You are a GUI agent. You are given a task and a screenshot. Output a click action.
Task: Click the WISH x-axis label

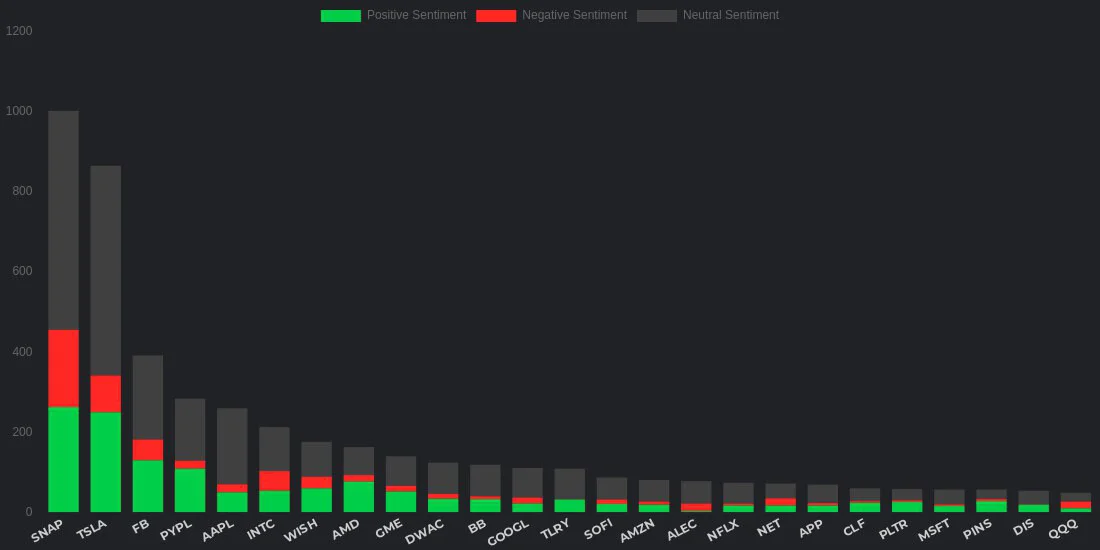pyautogui.click(x=302, y=530)
